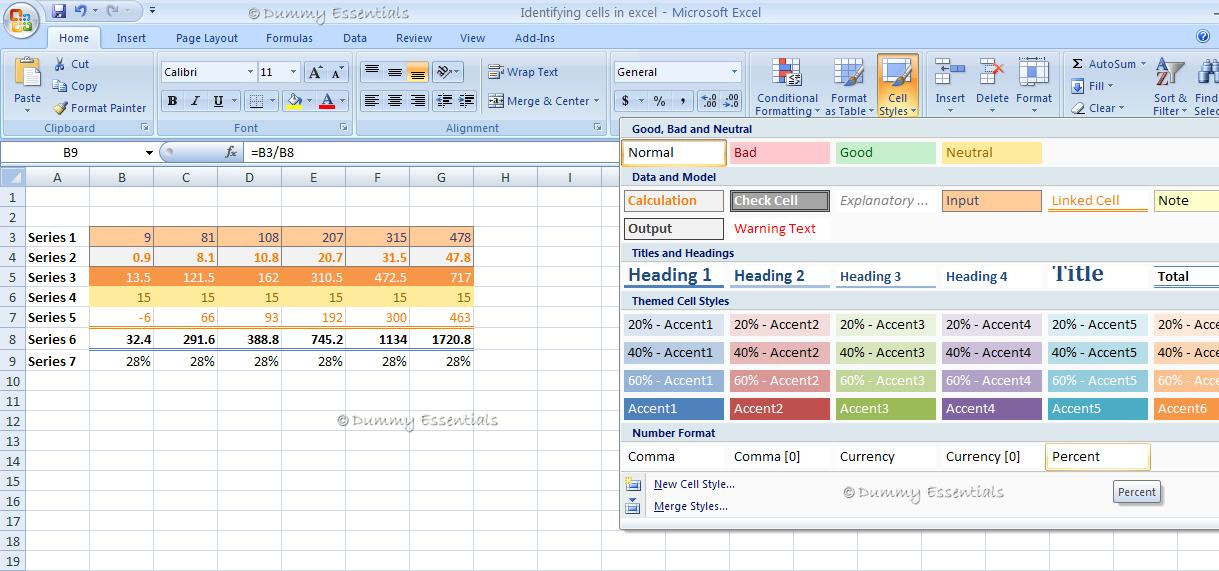This screenshot has width=1219, height=571.
Task: Apply accounting dollar number format
Action: point(626,101)
